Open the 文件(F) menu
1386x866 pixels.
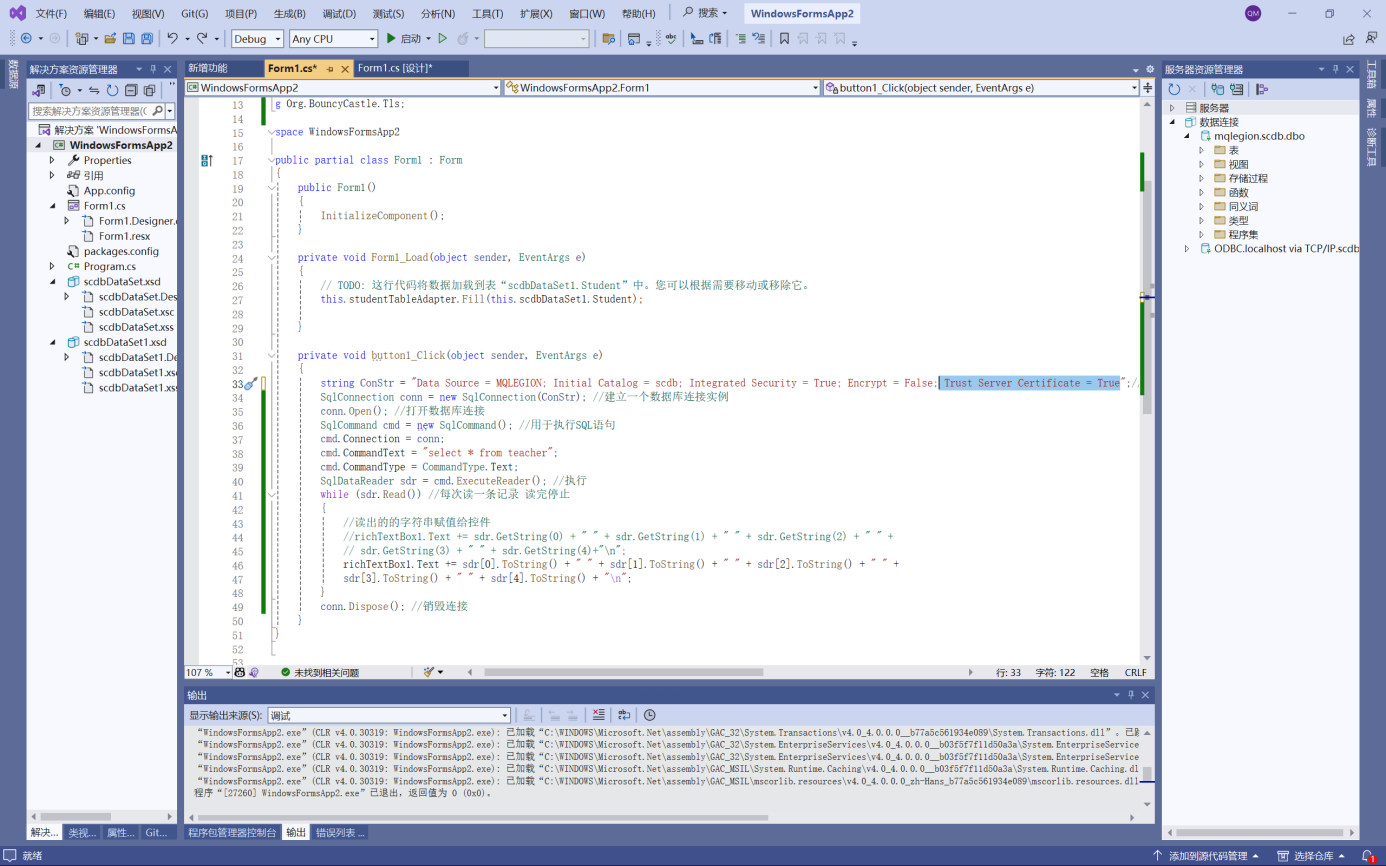[x=51, y=13]
